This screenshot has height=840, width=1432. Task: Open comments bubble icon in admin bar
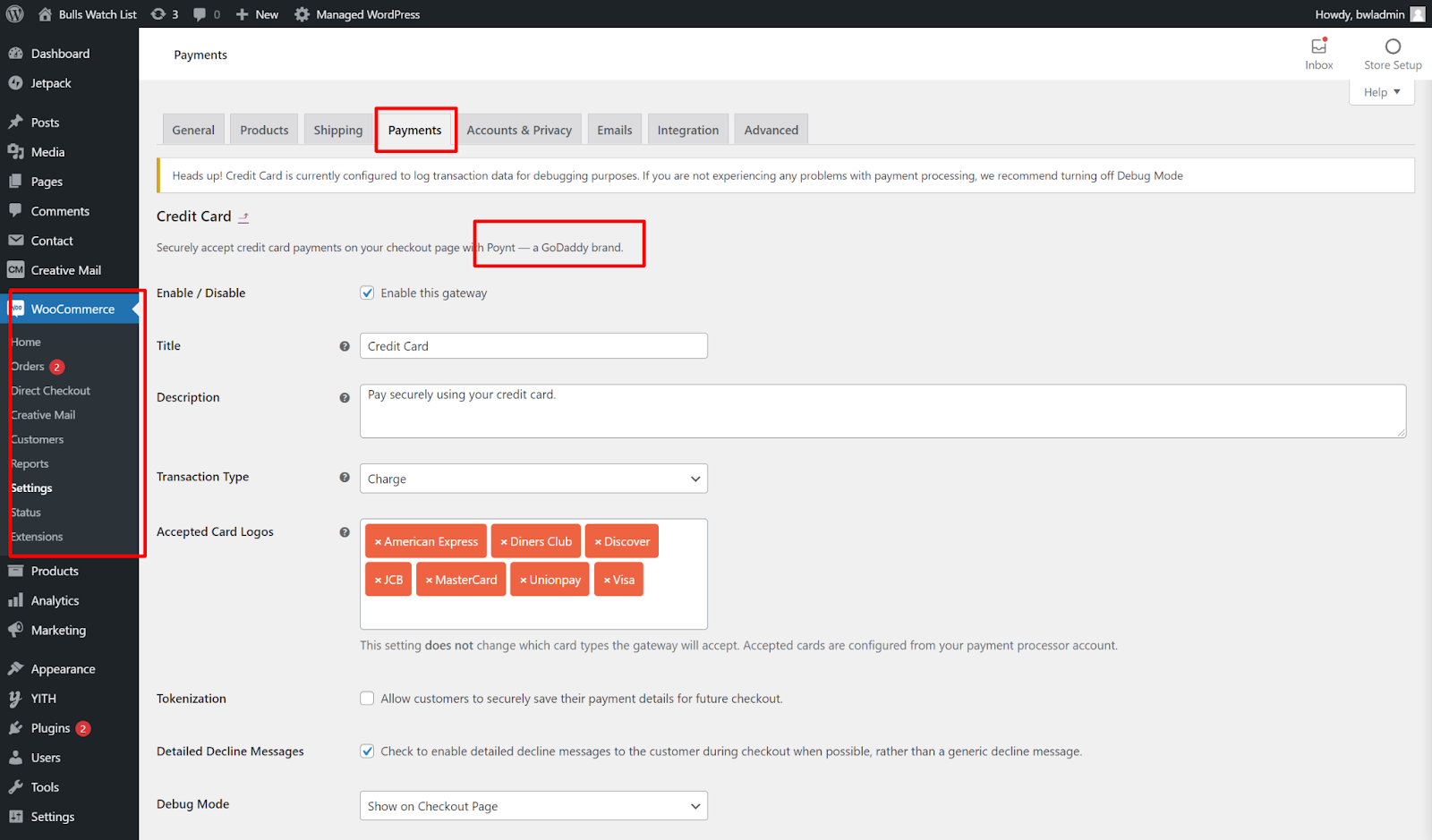(x=200, y=14)
